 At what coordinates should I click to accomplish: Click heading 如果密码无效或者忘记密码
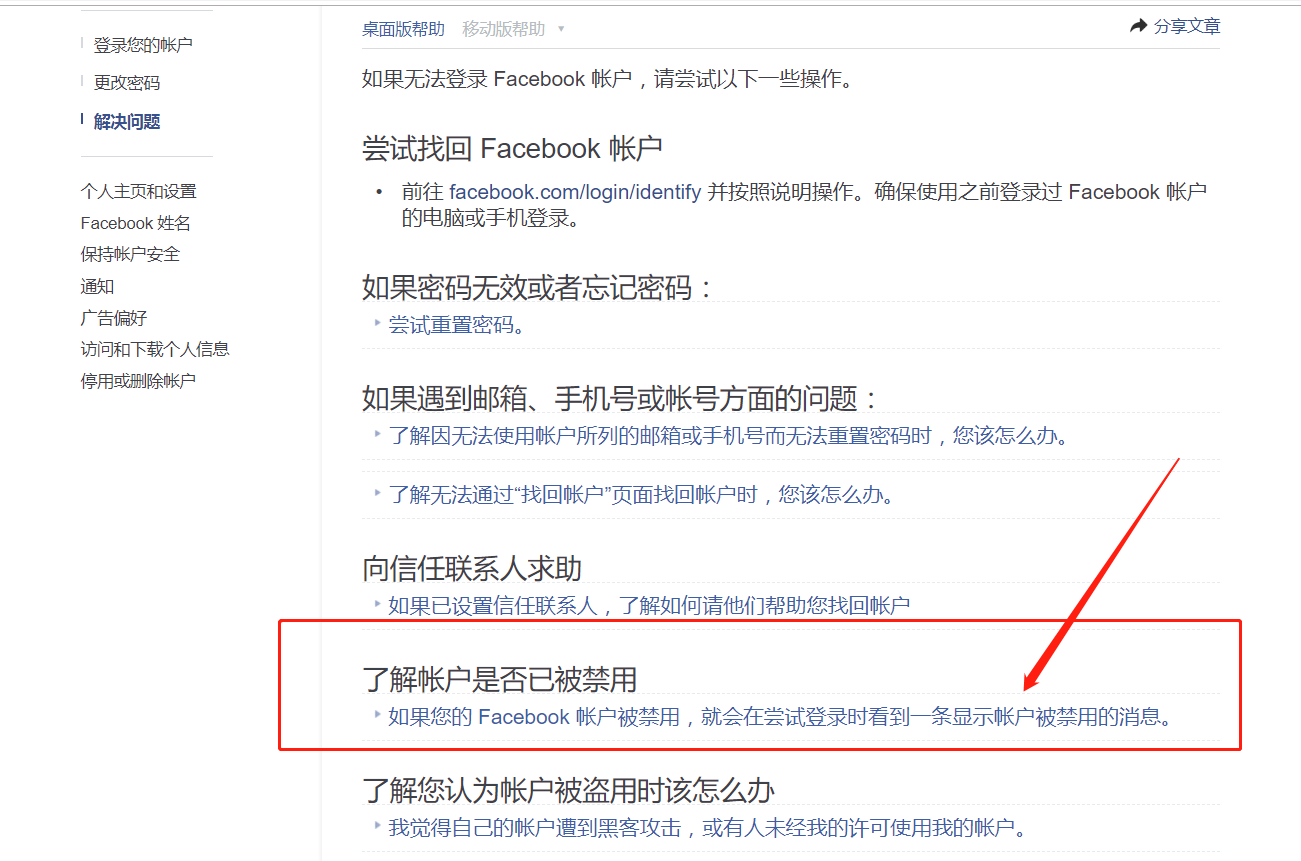539,288
